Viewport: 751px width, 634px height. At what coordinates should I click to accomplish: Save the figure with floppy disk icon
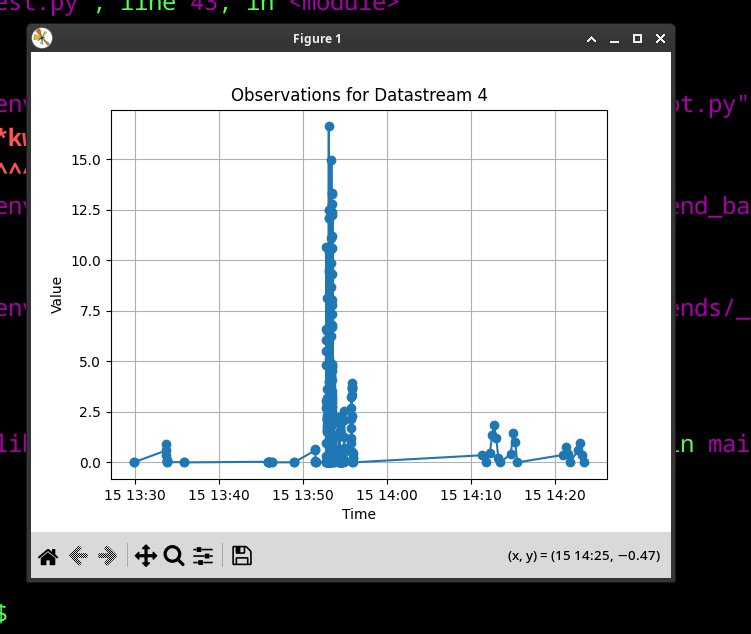(241, 556)
